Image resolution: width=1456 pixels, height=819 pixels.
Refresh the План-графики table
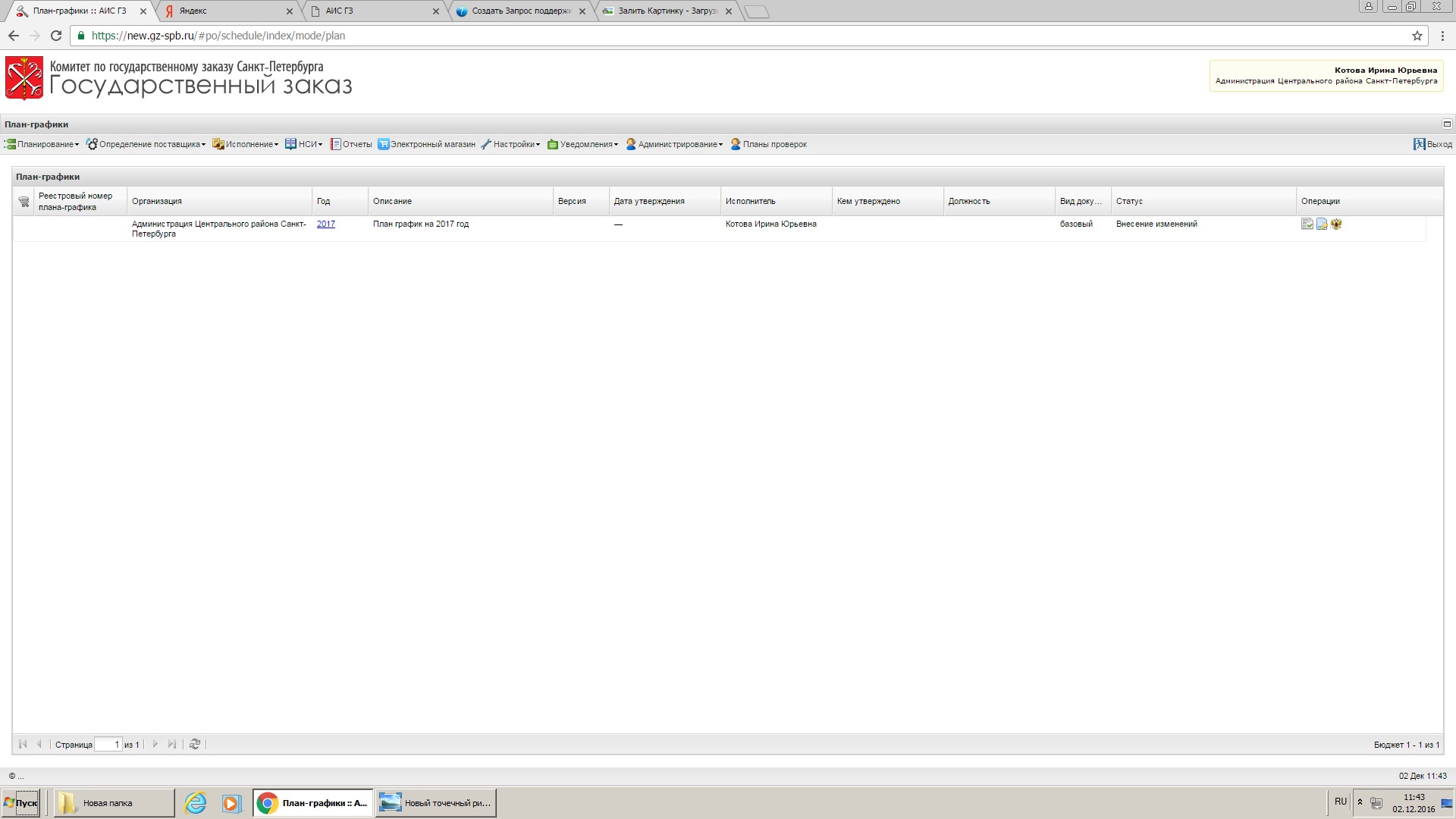tap(195, 744)
